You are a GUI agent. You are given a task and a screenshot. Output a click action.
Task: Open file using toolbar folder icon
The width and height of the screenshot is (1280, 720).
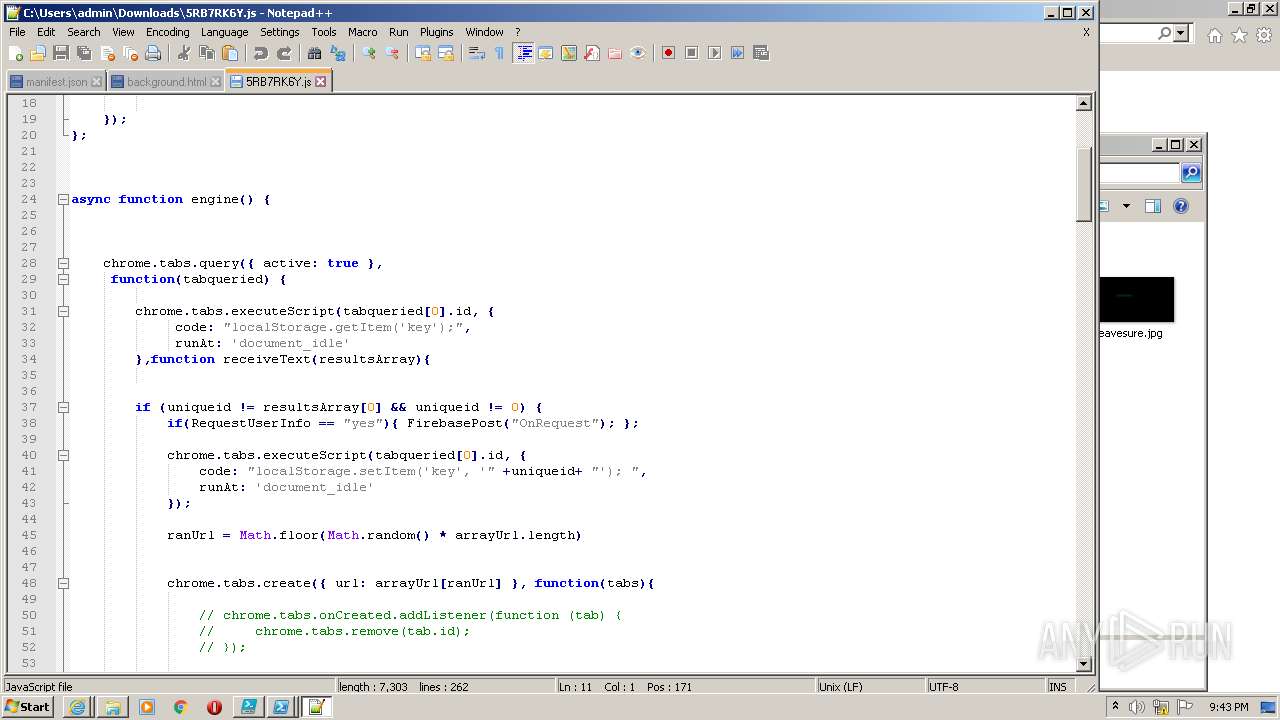(38, 53)
